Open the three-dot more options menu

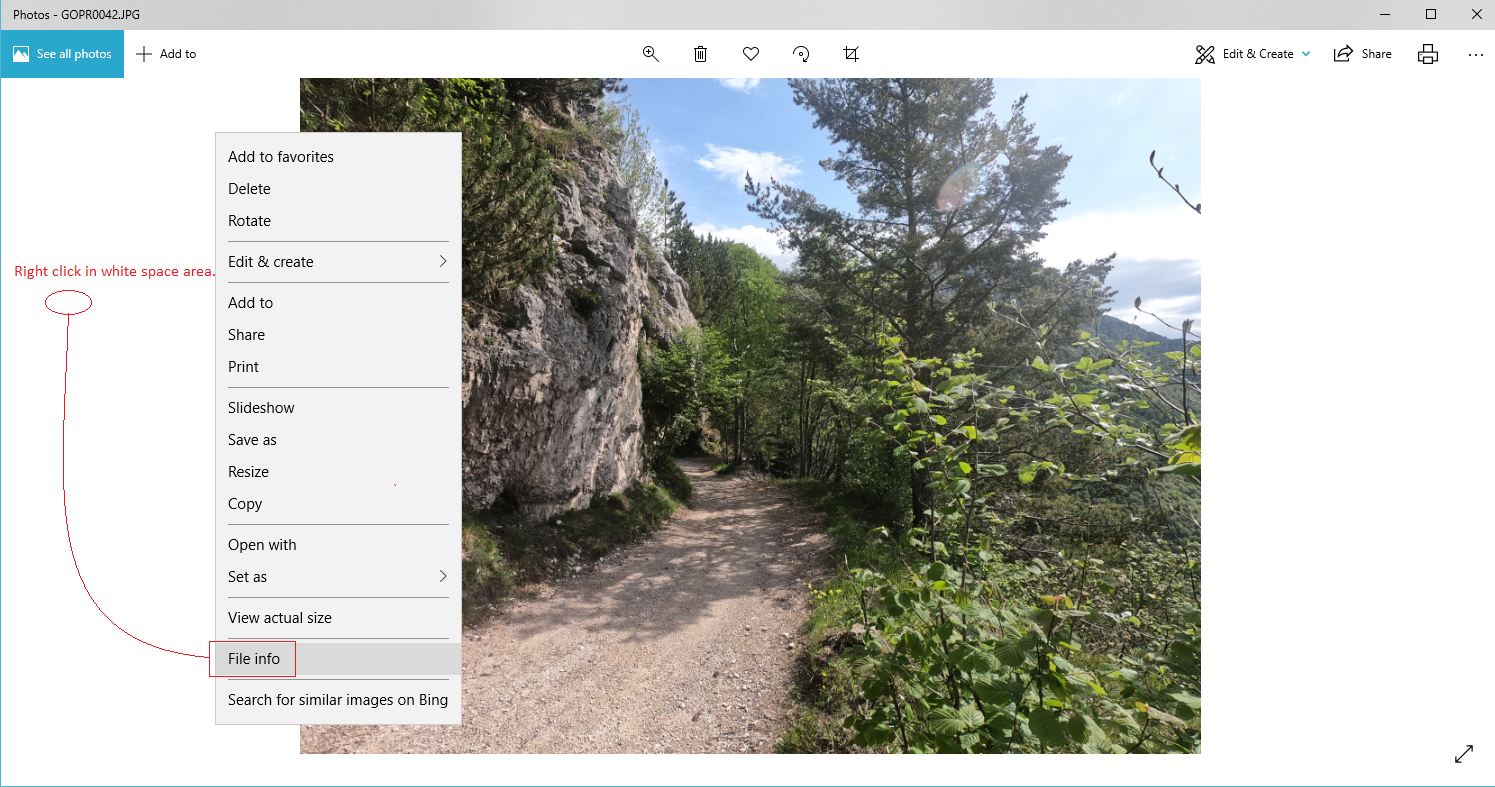[1476, 55]
